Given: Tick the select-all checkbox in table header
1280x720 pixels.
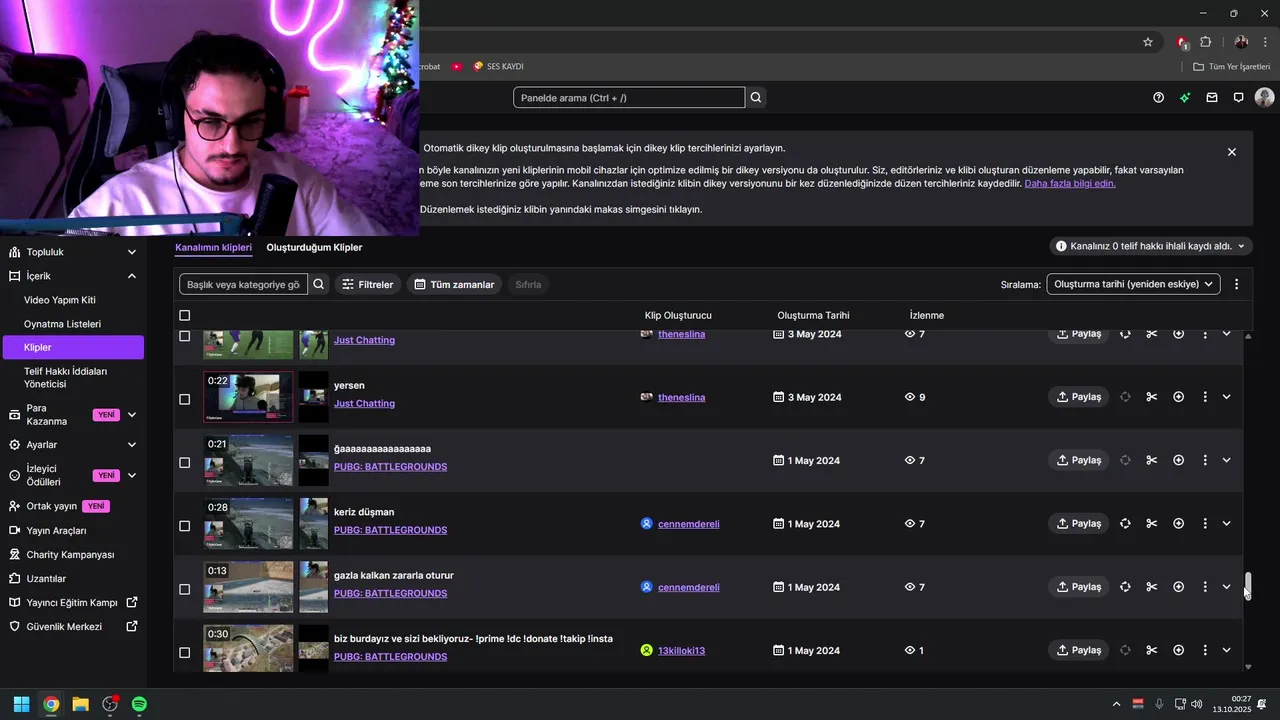Looking at the screenshot, I should point(184,315).
